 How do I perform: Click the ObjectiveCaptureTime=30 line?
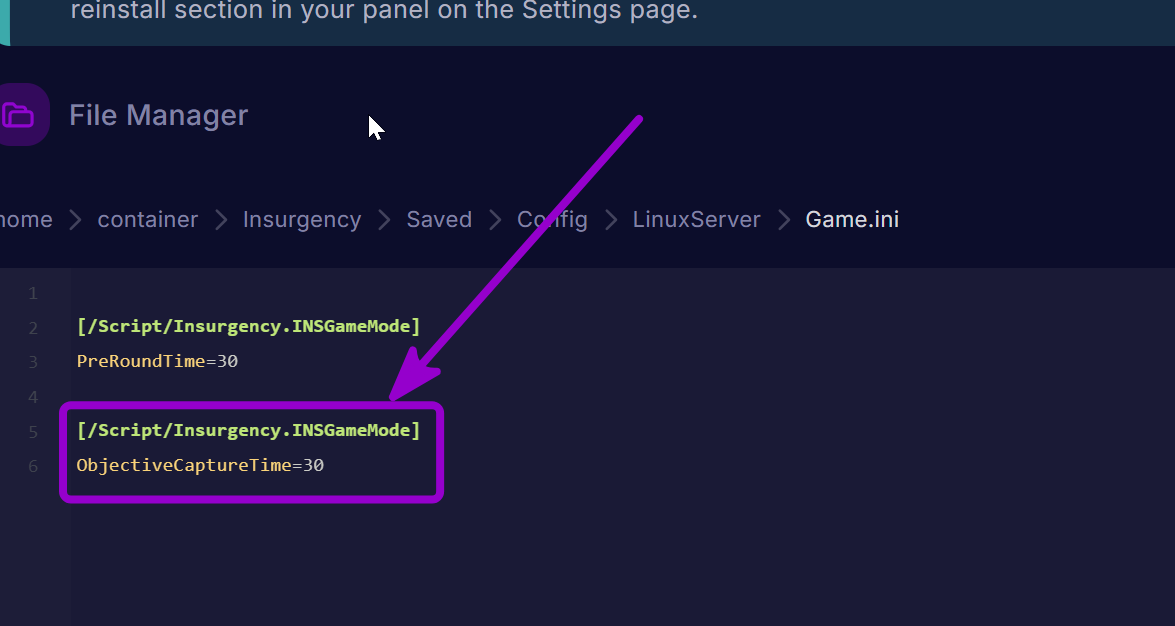coord(200,466)
